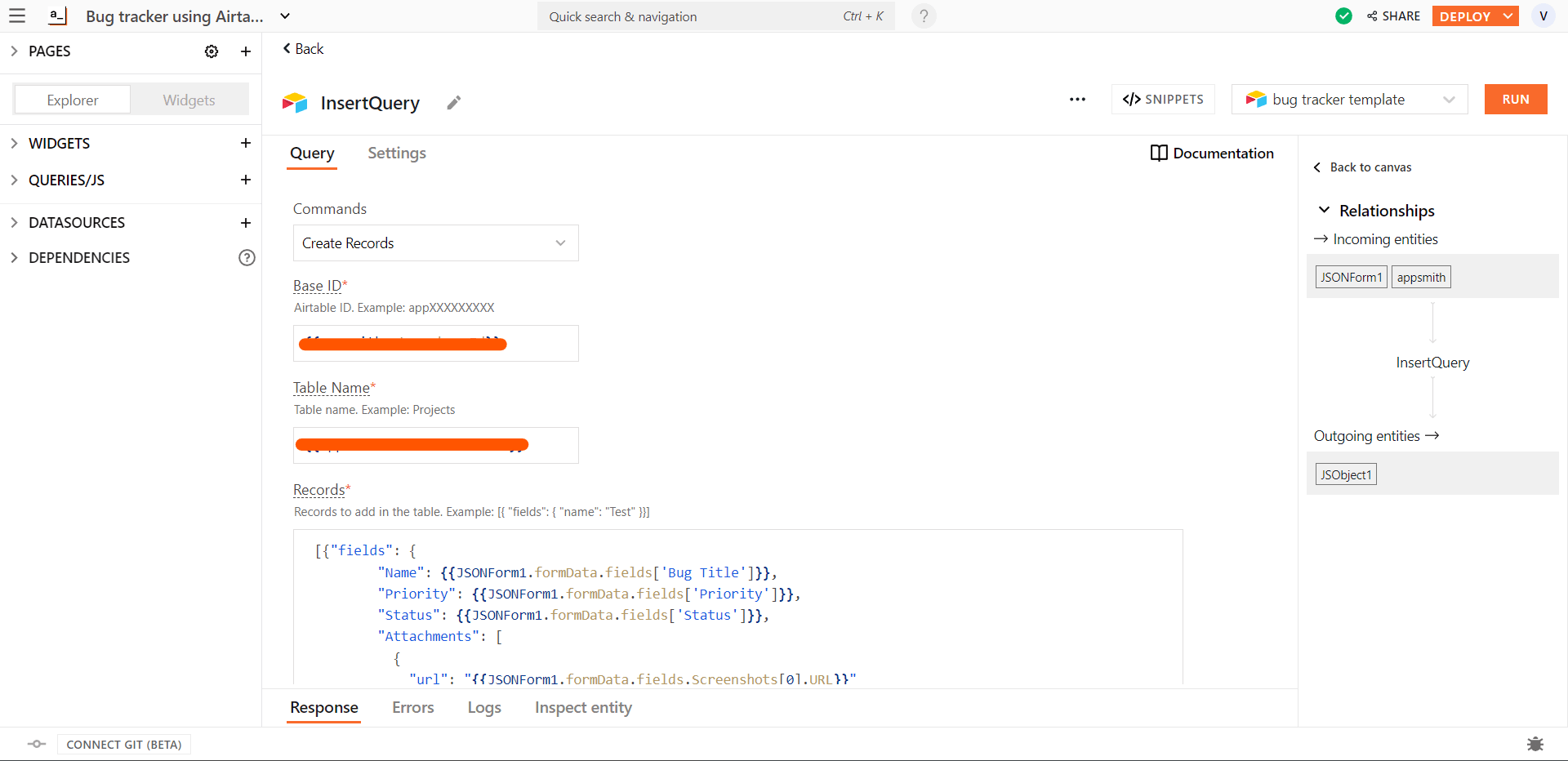
Task: Click the Pages settings gear icon
Action: [x=212, y=51]
